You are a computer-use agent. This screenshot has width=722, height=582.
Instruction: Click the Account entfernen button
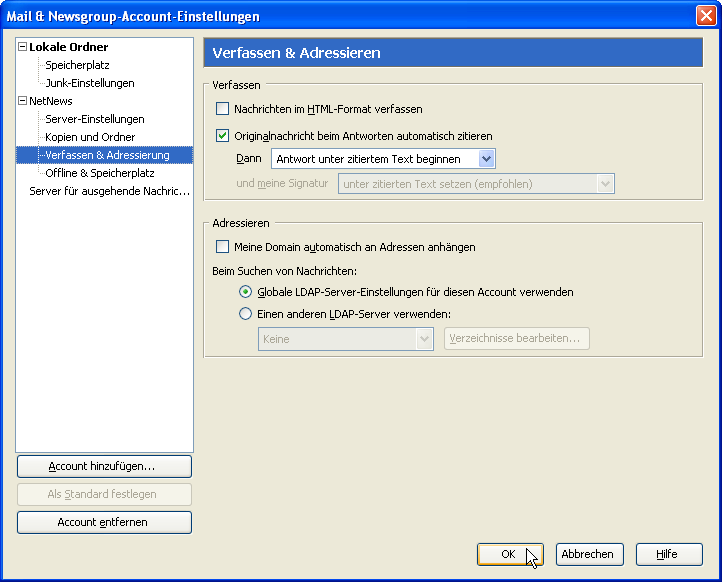coord(104,523)
